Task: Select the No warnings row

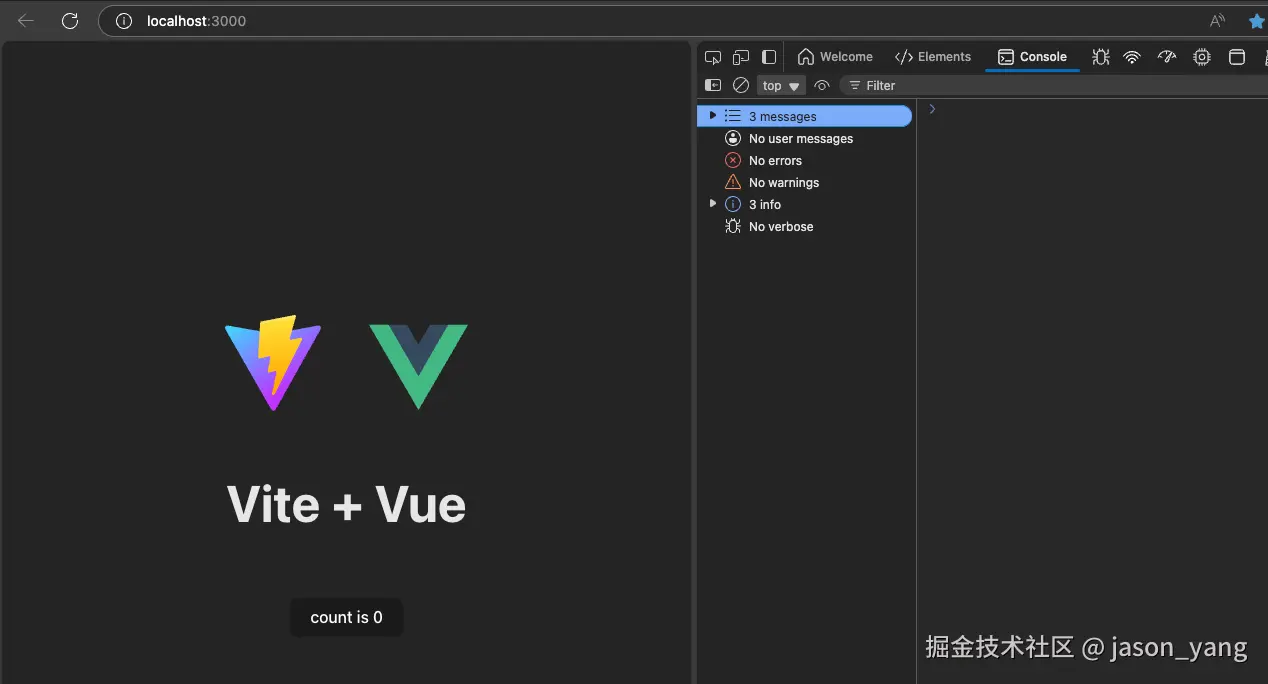Action: tap(805, 182)
